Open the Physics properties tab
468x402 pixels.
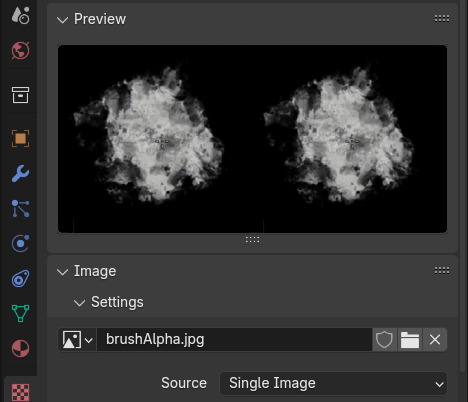(20, 243)
